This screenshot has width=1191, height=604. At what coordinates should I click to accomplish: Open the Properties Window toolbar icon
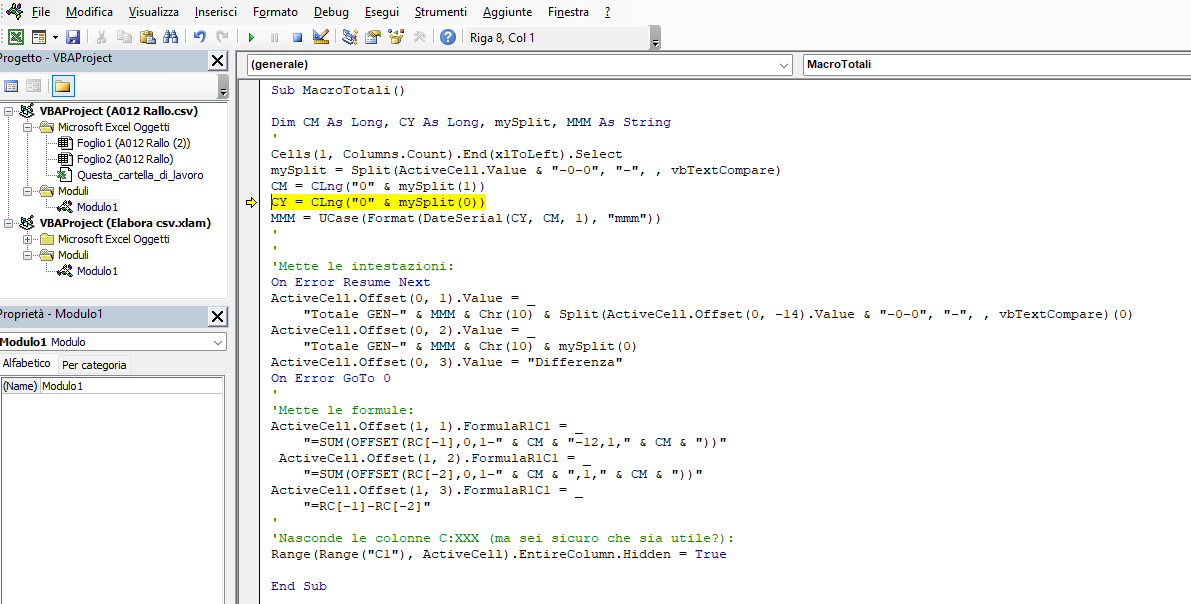pyautogui.click(x=373, y=37)
